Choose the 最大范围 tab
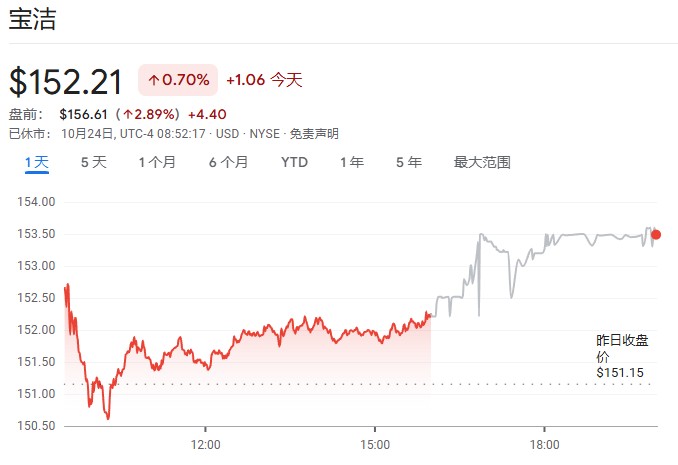 (482, 162)
